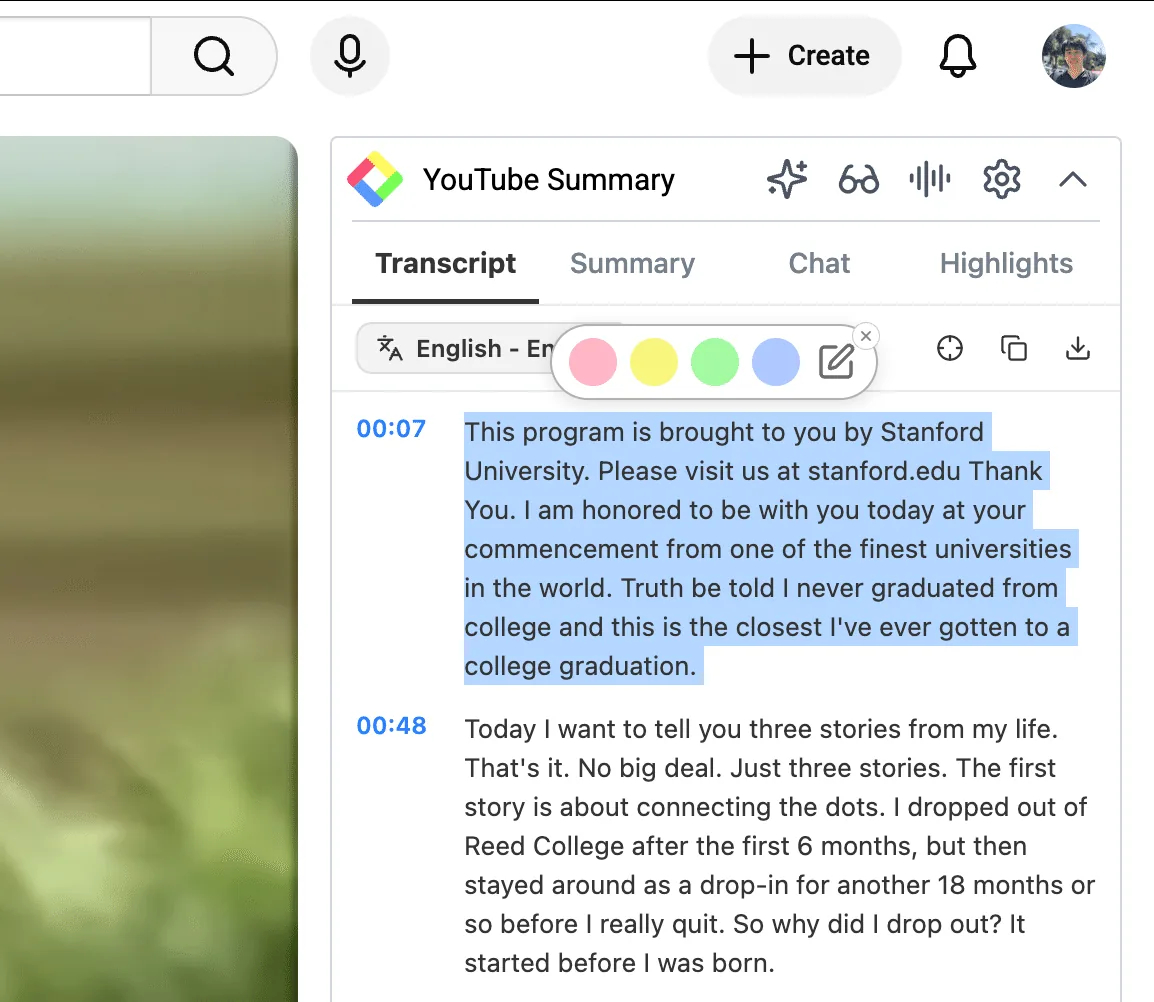Click the add note pencil icon
The image size is (1154, 1002).
pos(837,361)
